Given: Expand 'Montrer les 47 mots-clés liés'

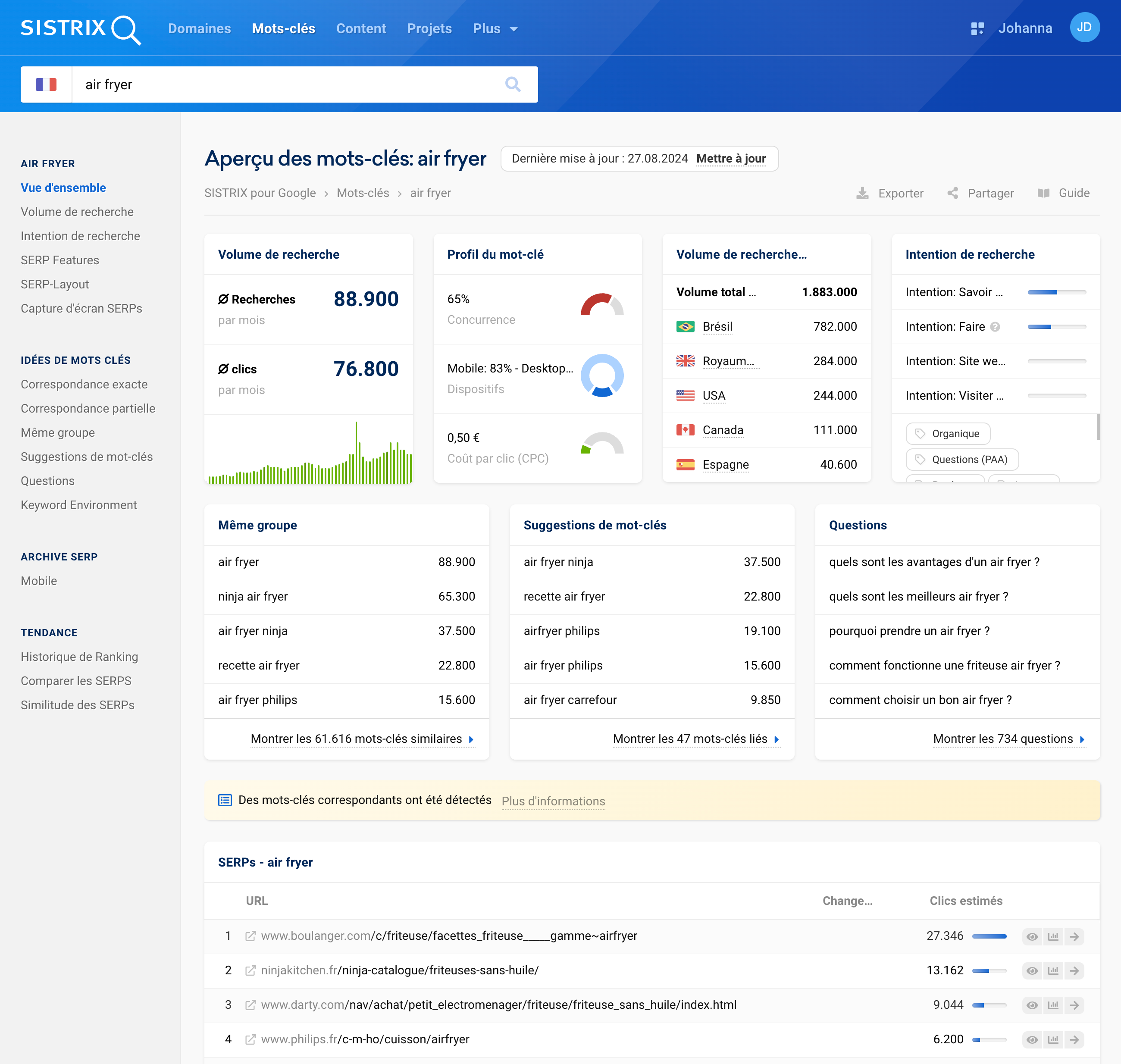Looking at the screenshot, I should (696, 739).
